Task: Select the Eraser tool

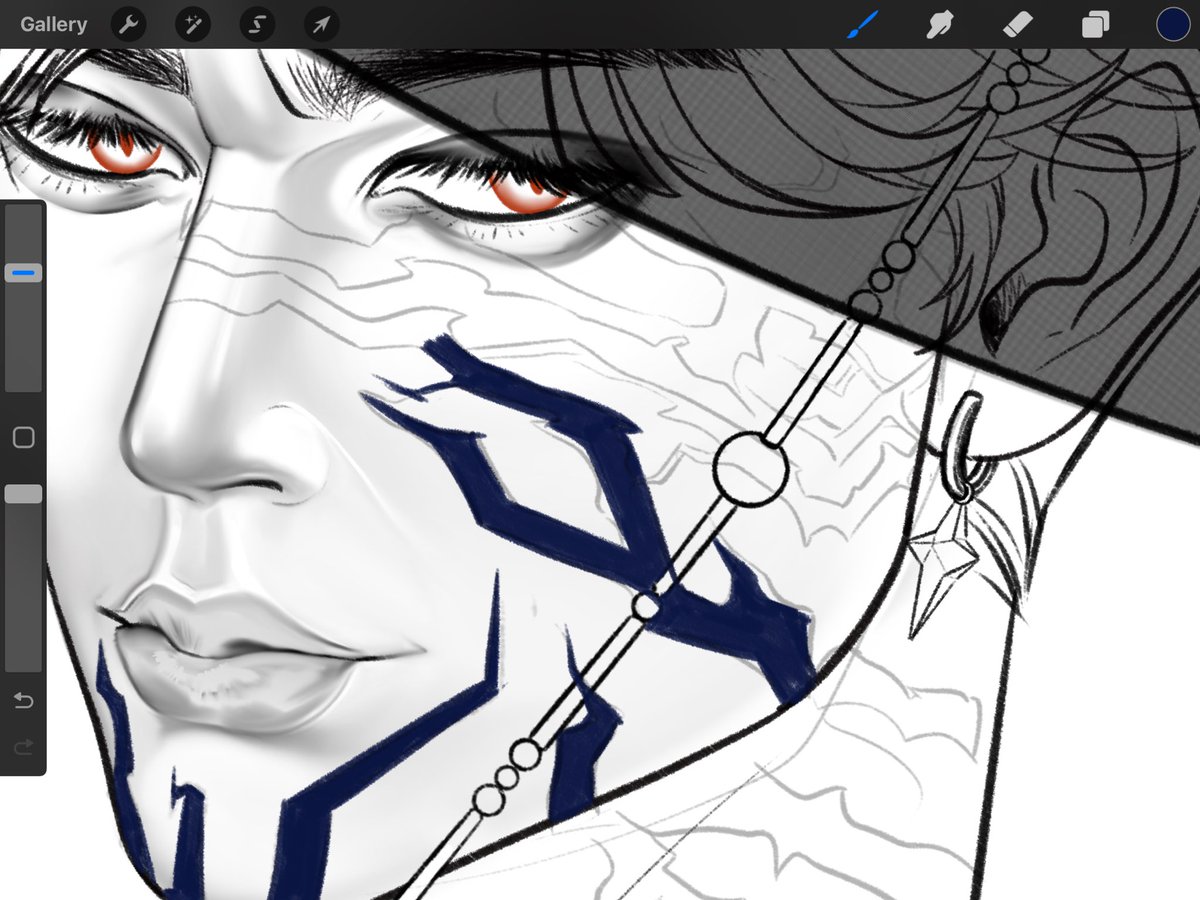Action: (x=1017, y=25)
